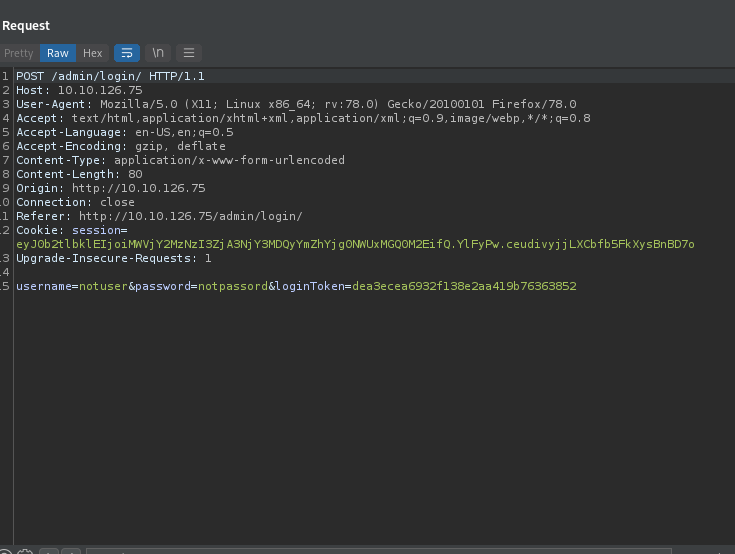Switch to the Pretty view tab

[19, 53]
